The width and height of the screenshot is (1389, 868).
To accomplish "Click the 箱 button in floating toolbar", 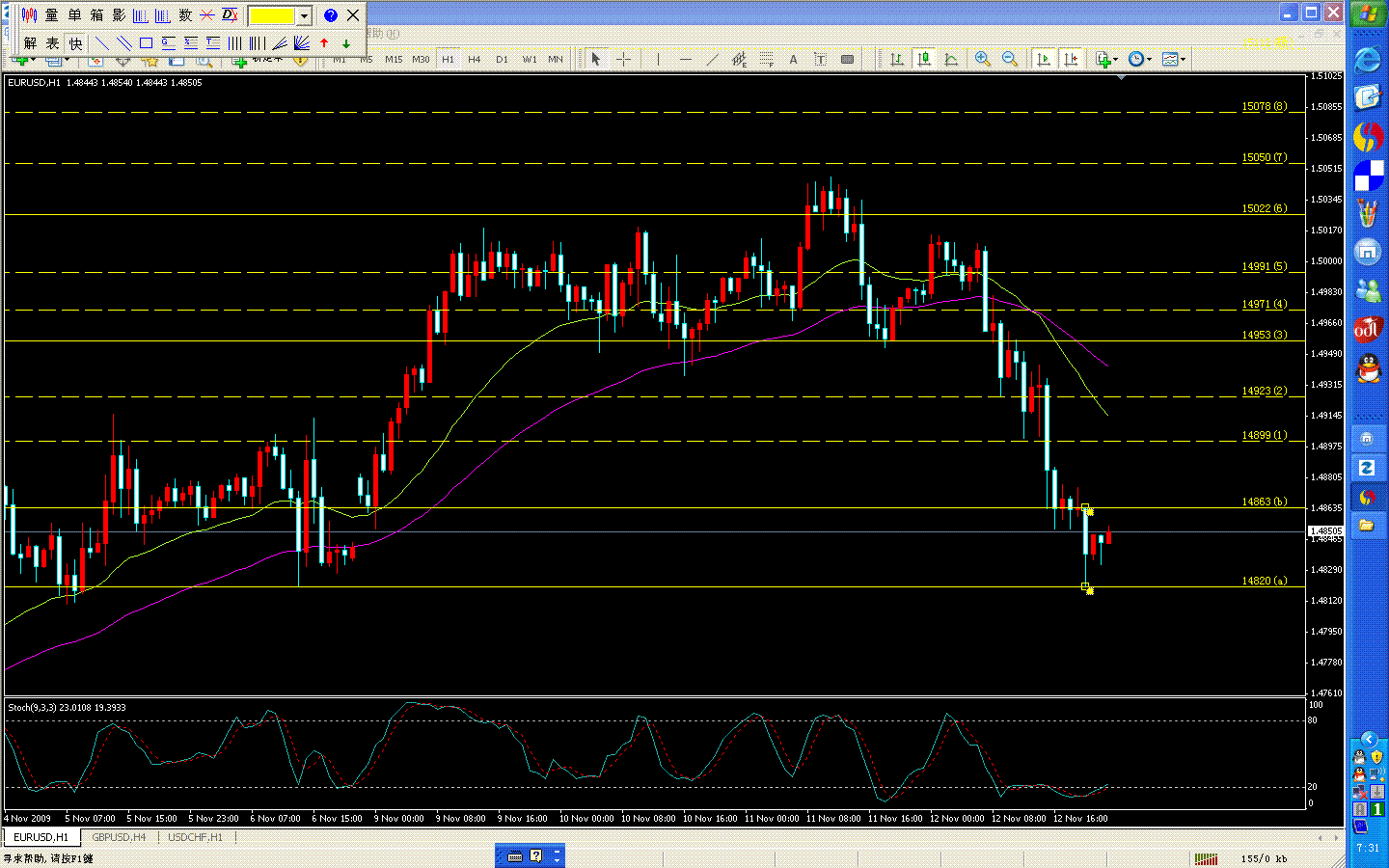I will 96,15.
